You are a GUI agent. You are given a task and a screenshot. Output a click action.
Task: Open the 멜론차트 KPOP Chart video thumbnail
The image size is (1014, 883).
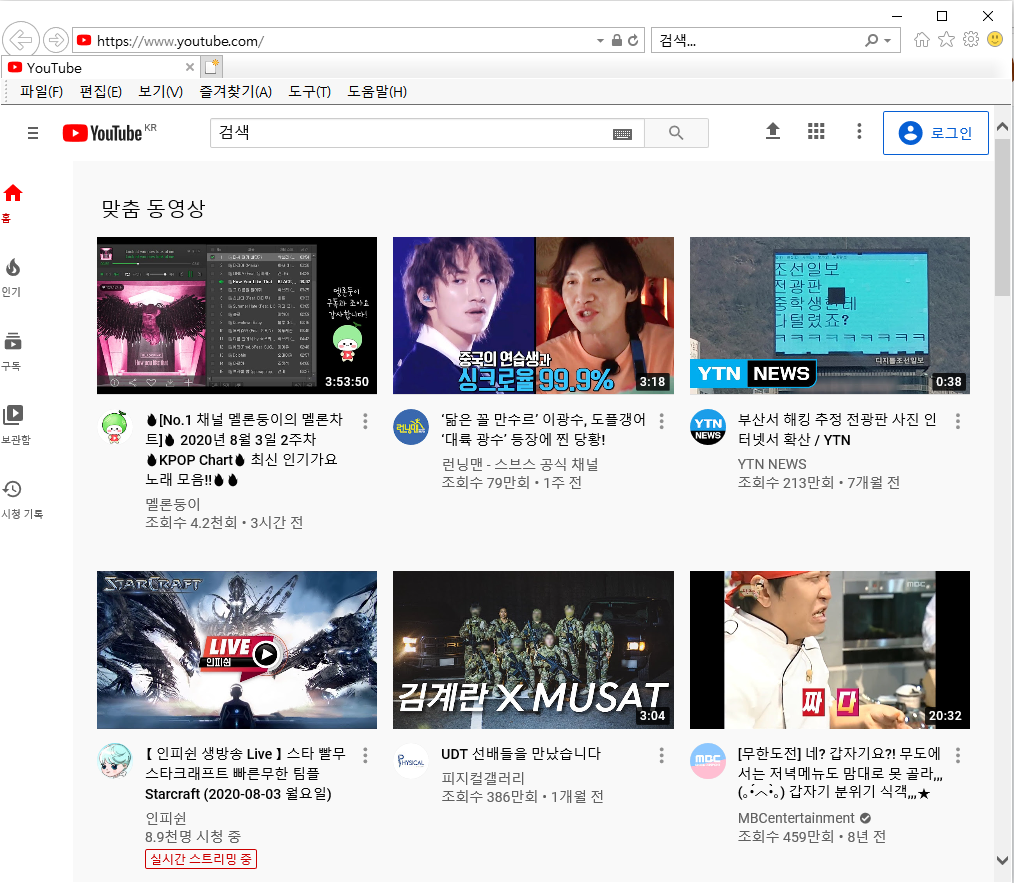point(237,316)
